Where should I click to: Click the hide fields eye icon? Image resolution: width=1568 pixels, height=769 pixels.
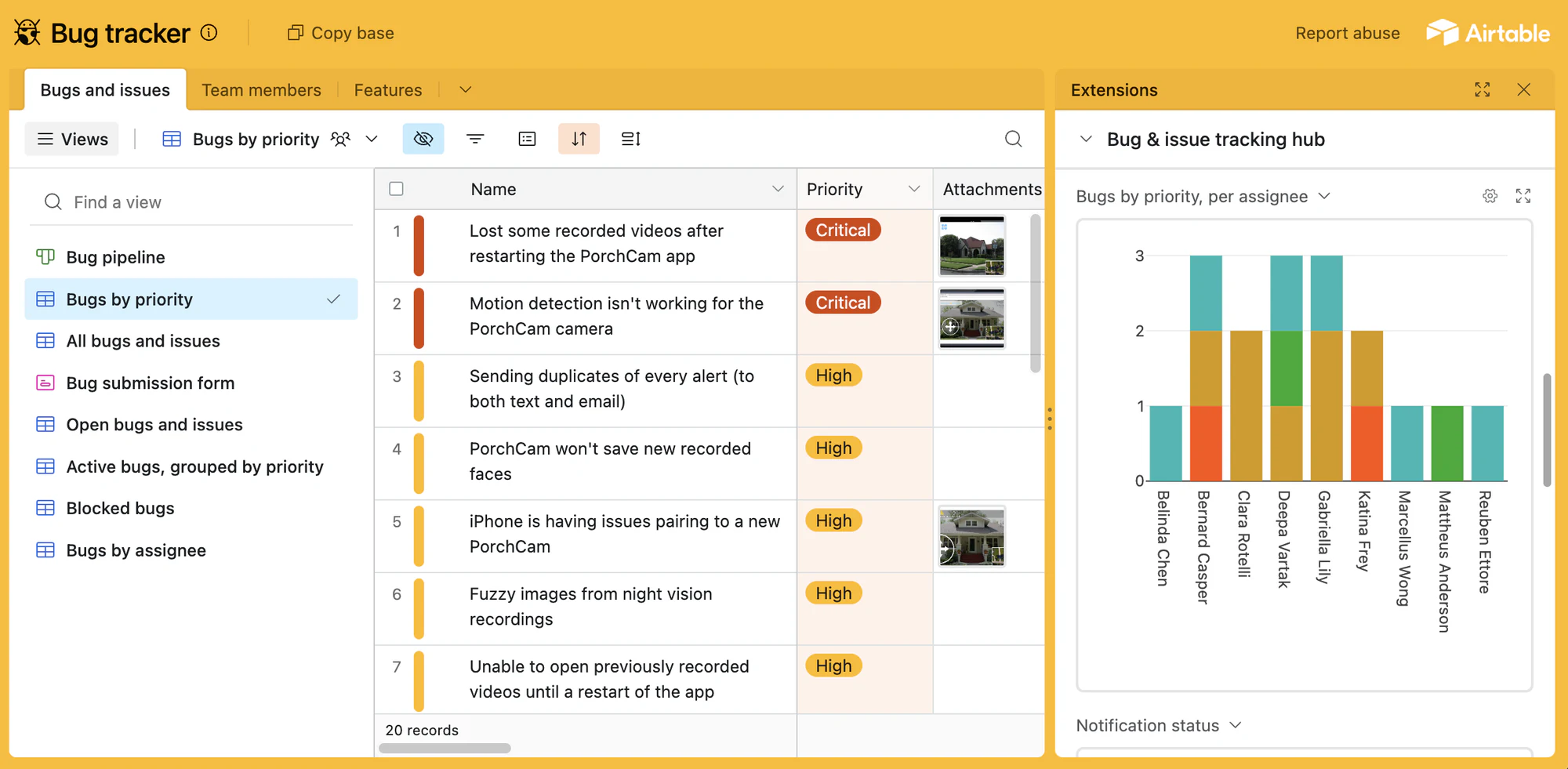click(x=423, y=139)
